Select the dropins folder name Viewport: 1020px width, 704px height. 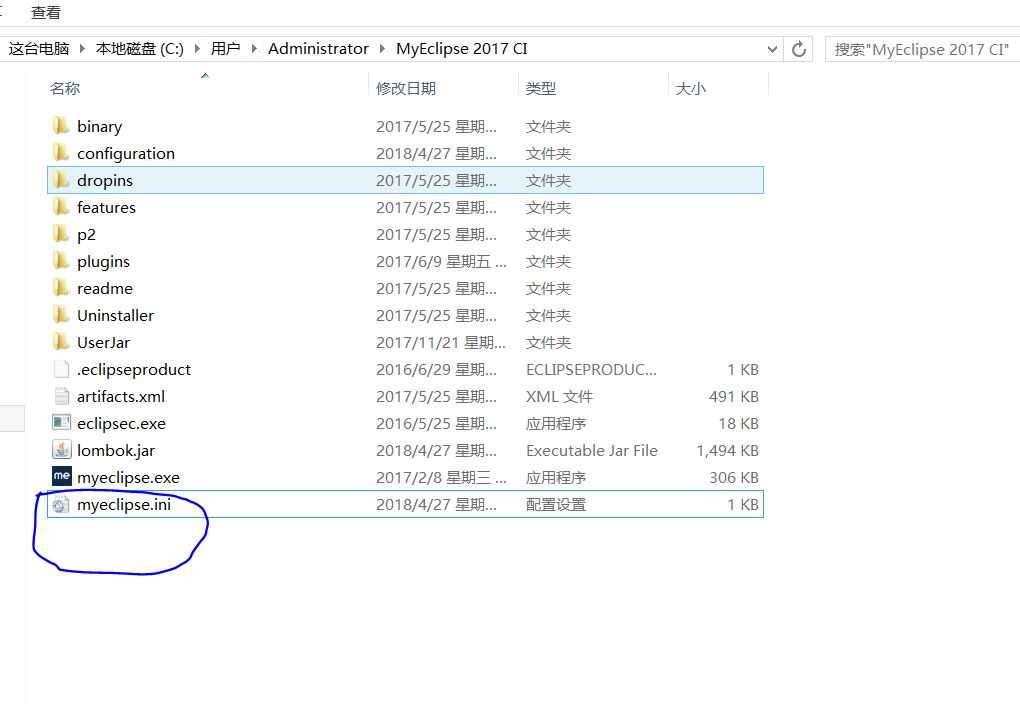[x=105, y=180]
